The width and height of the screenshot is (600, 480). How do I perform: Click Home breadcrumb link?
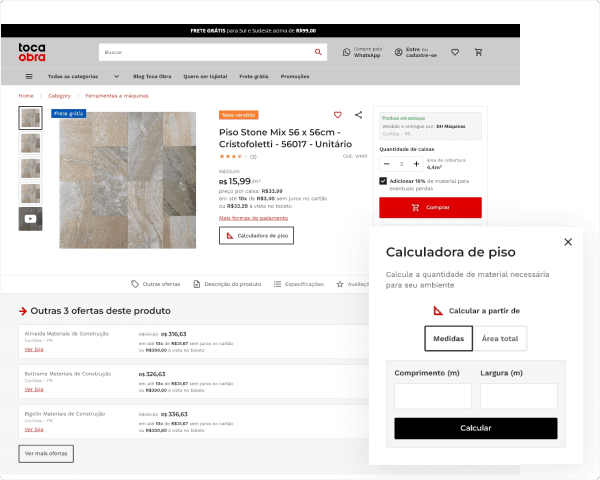(26, 96)
